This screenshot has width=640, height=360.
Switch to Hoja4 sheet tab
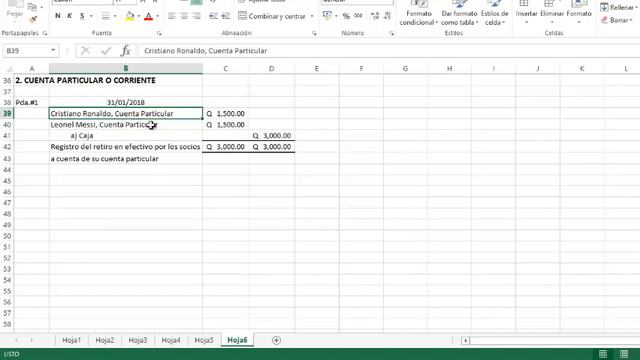click(171, 340)
